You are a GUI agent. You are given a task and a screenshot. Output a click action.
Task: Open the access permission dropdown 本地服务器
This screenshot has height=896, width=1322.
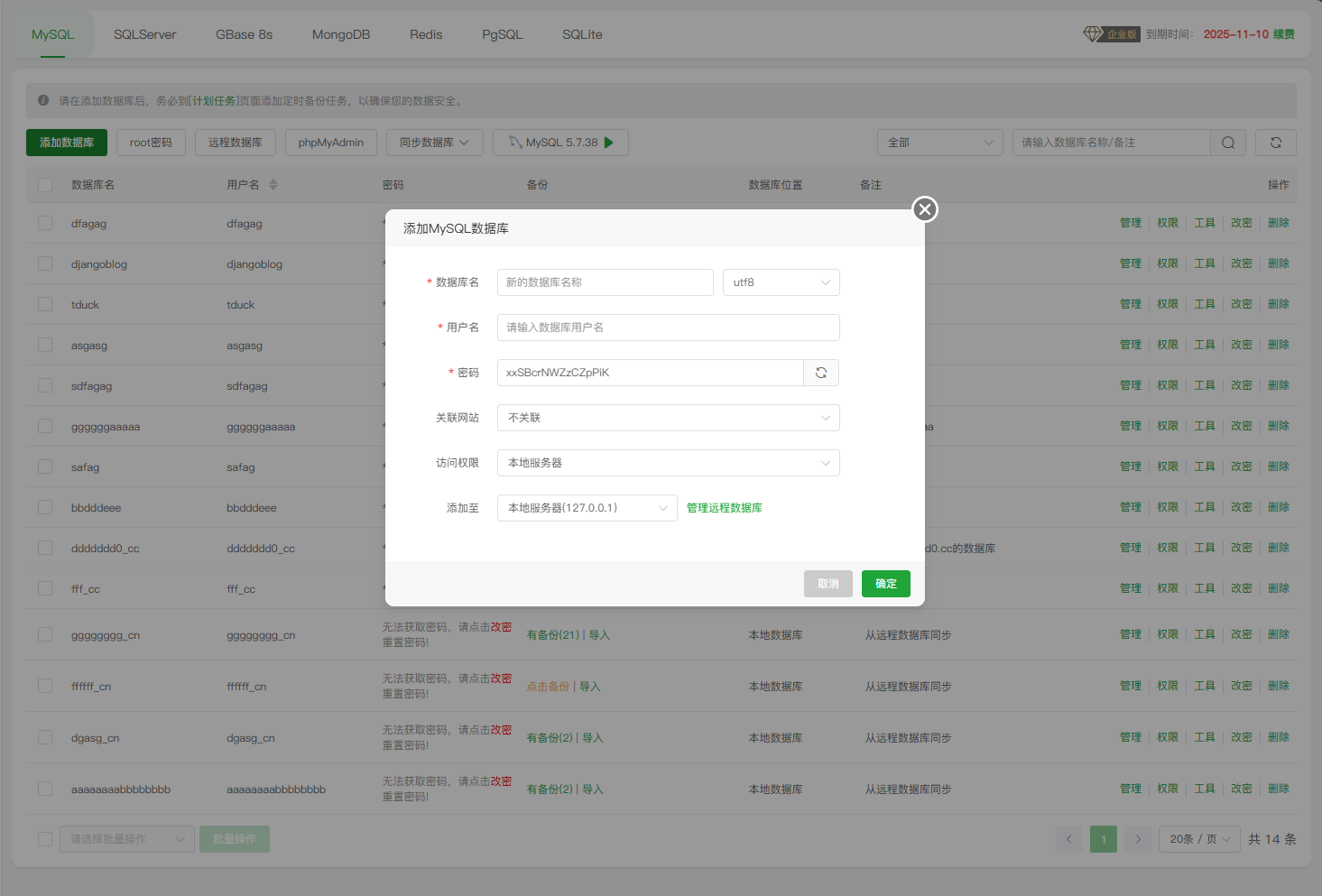[x=668, y=463]
